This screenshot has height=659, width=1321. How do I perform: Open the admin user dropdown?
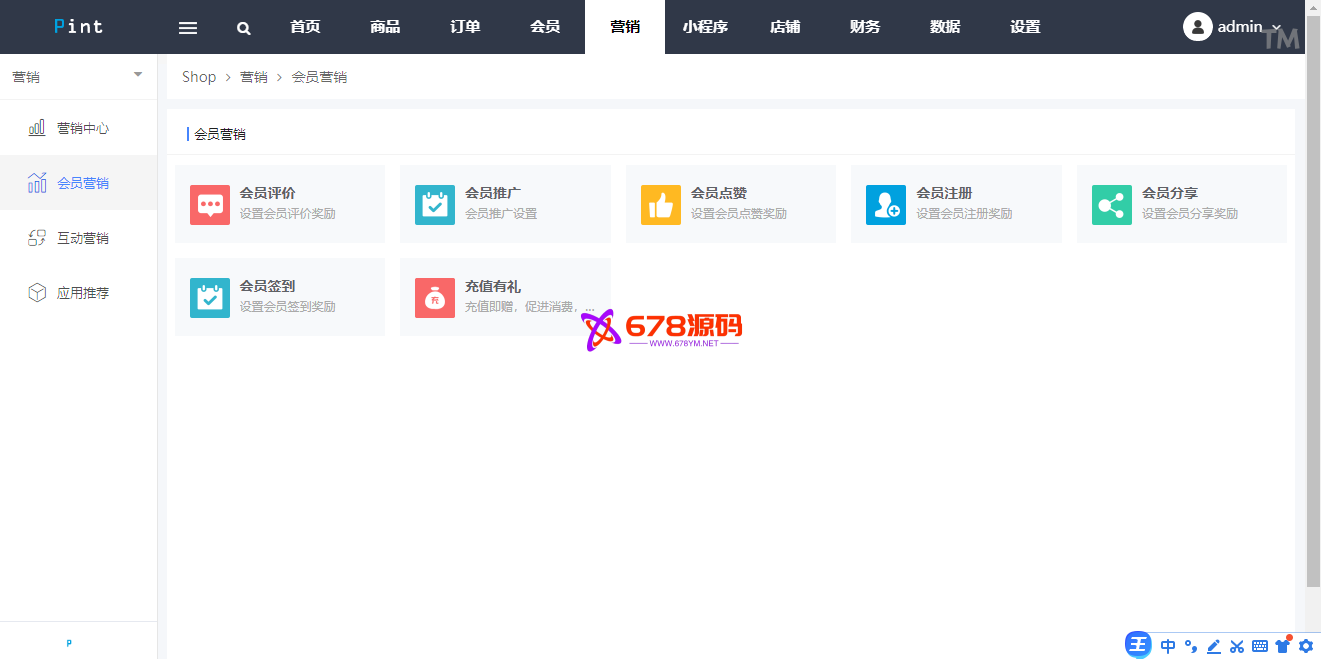pyautogui.click(x=1232, y=27)
